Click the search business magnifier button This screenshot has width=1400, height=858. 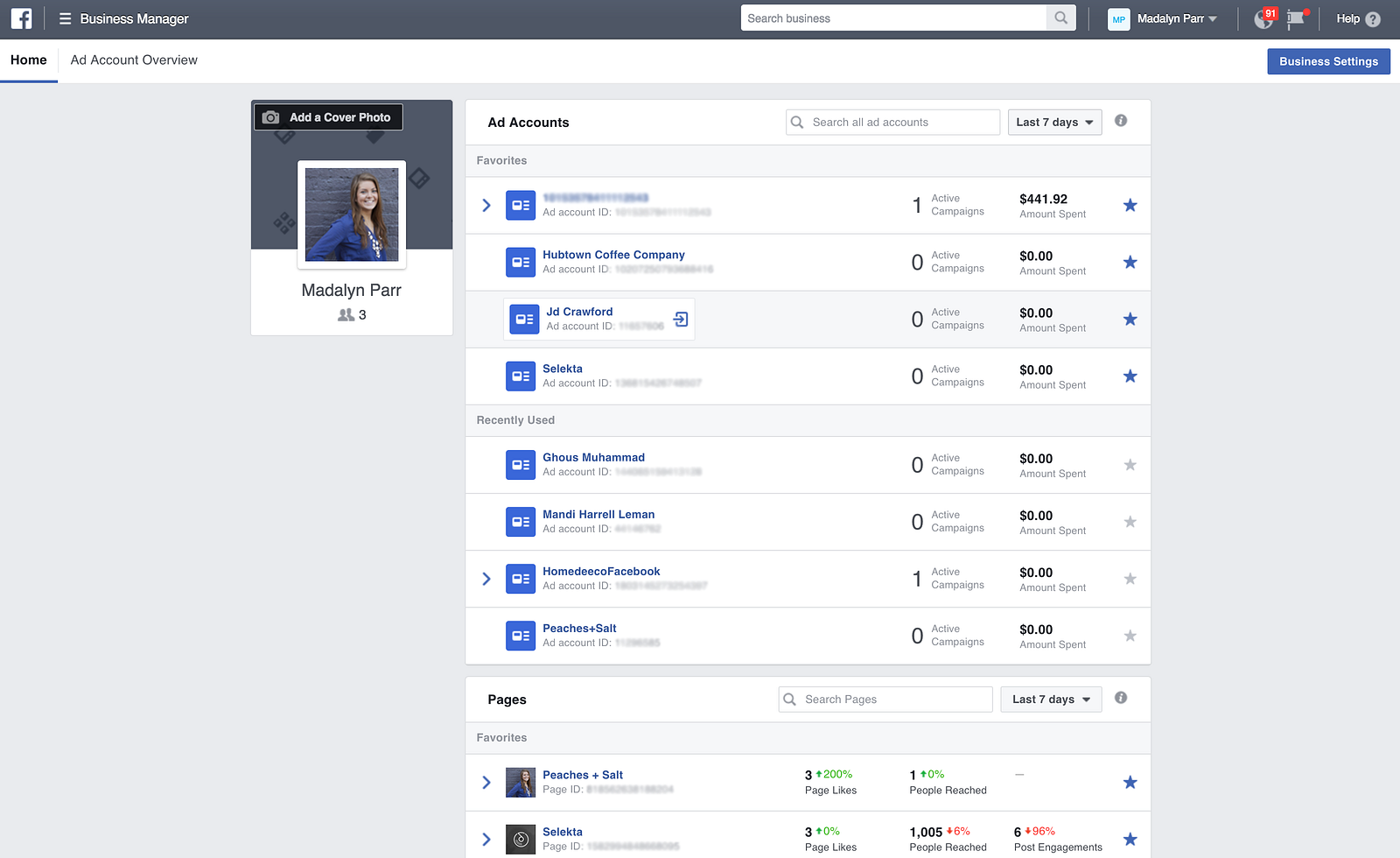click(x=1060, y=18)
